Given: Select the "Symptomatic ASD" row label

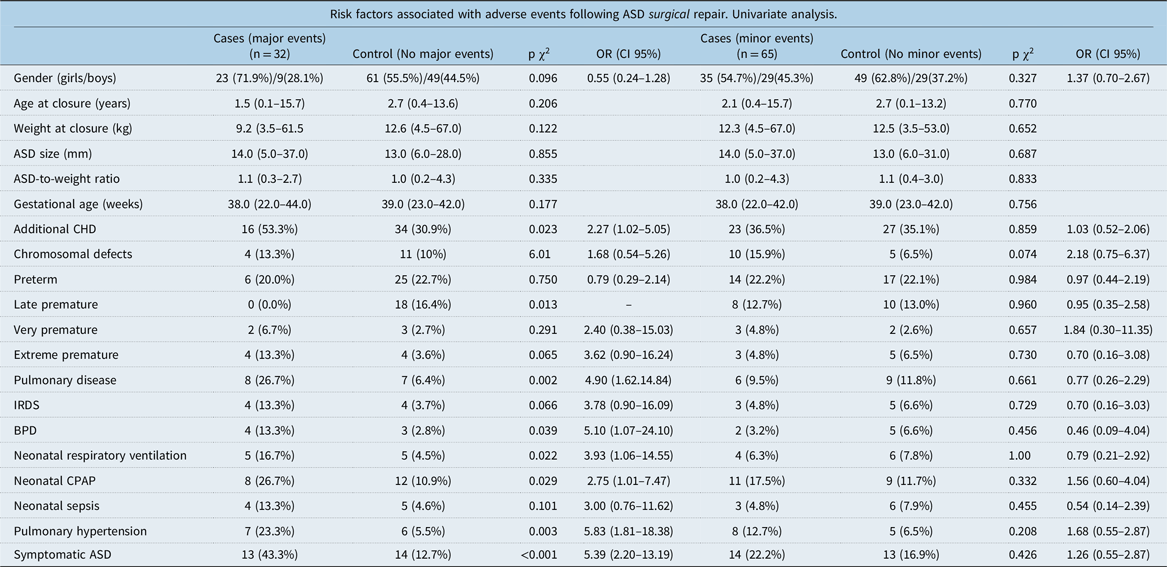Looking at the screenshot, I should (x=62, y=555).
